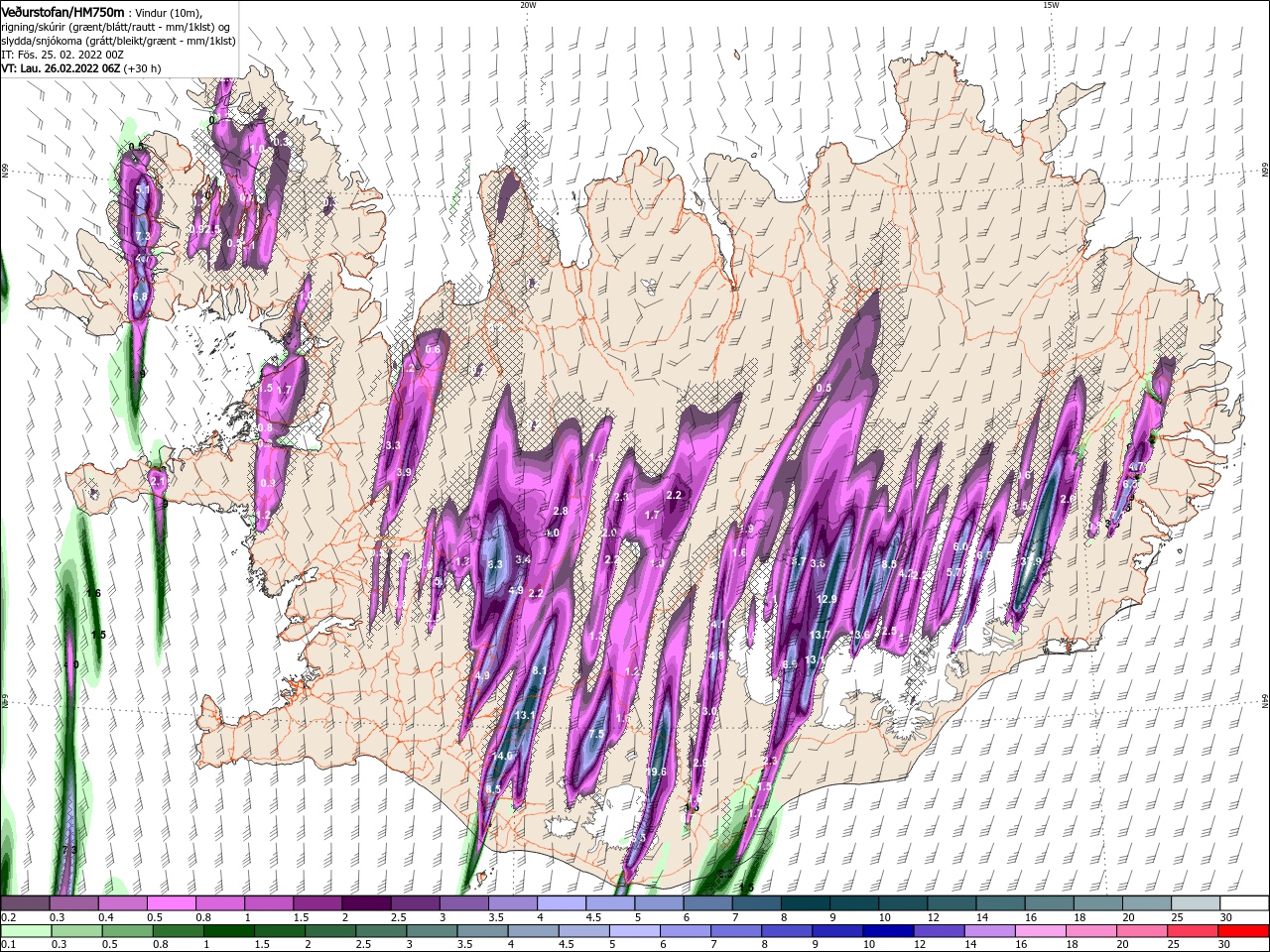Click the 8.3 precipitation value on map
This screenshot has width=1270, height=952.
coord(496,564)
